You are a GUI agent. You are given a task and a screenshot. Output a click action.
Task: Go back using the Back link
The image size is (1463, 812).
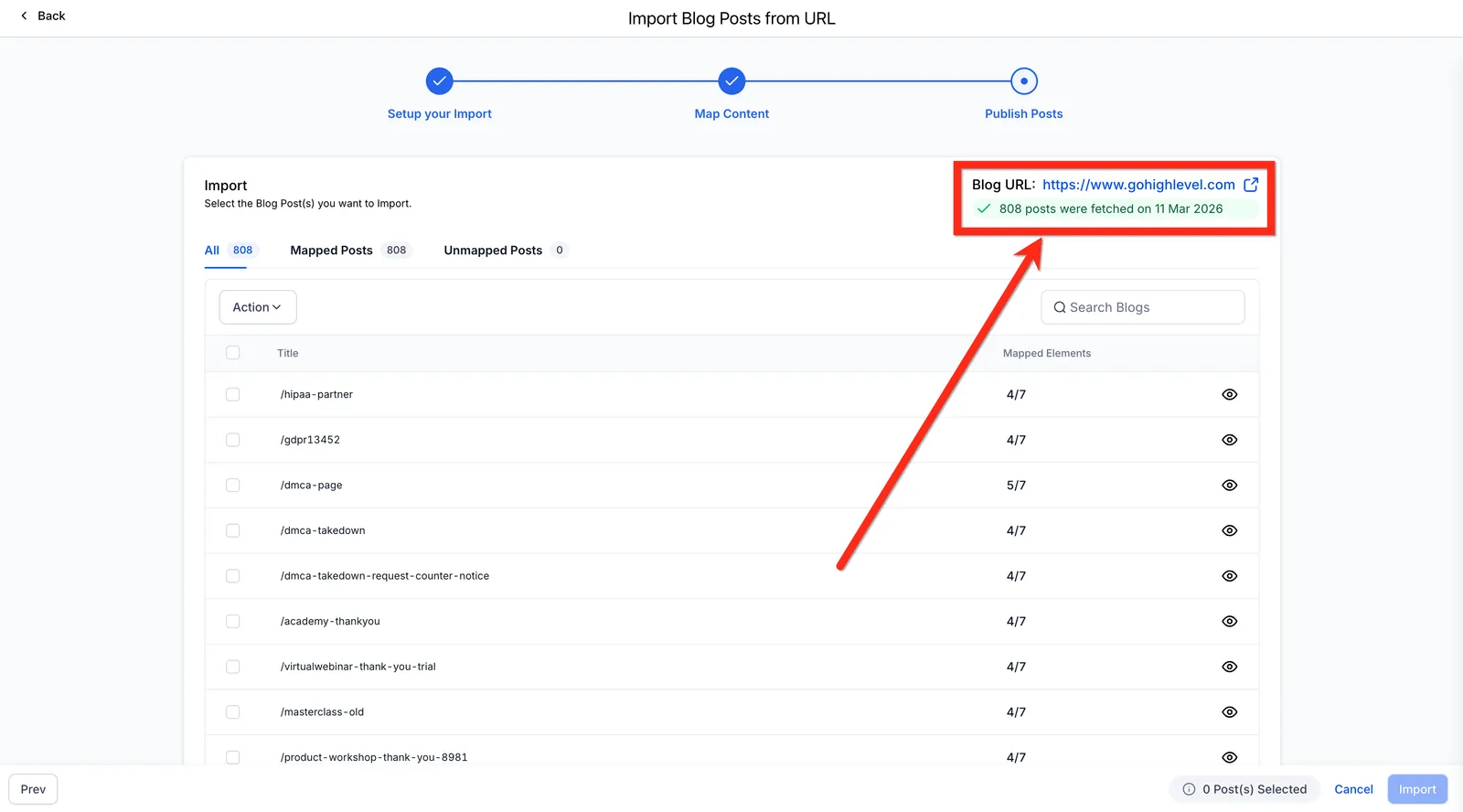click(43, 16)
